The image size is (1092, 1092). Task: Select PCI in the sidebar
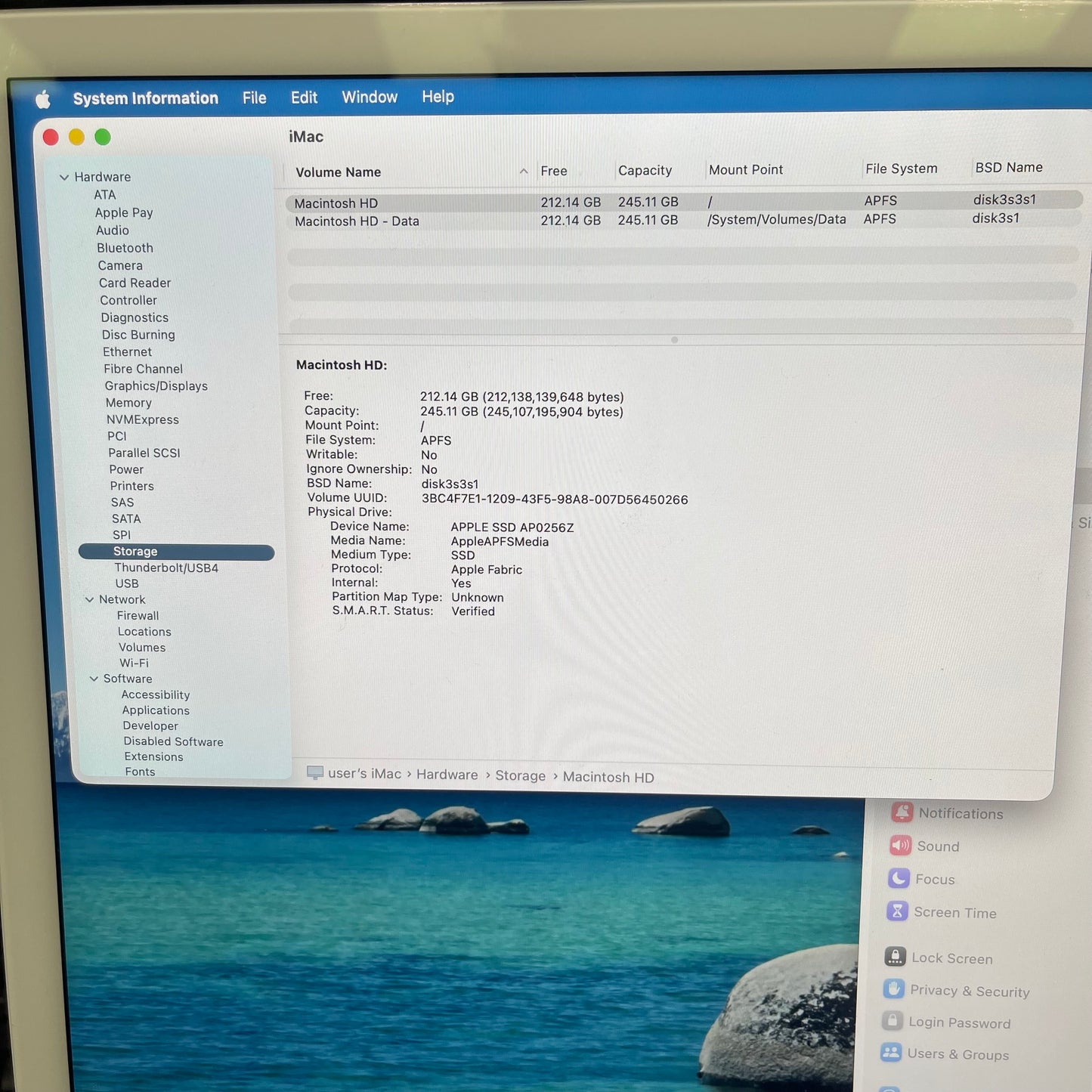pyautogui.click(x=117, y=436)
